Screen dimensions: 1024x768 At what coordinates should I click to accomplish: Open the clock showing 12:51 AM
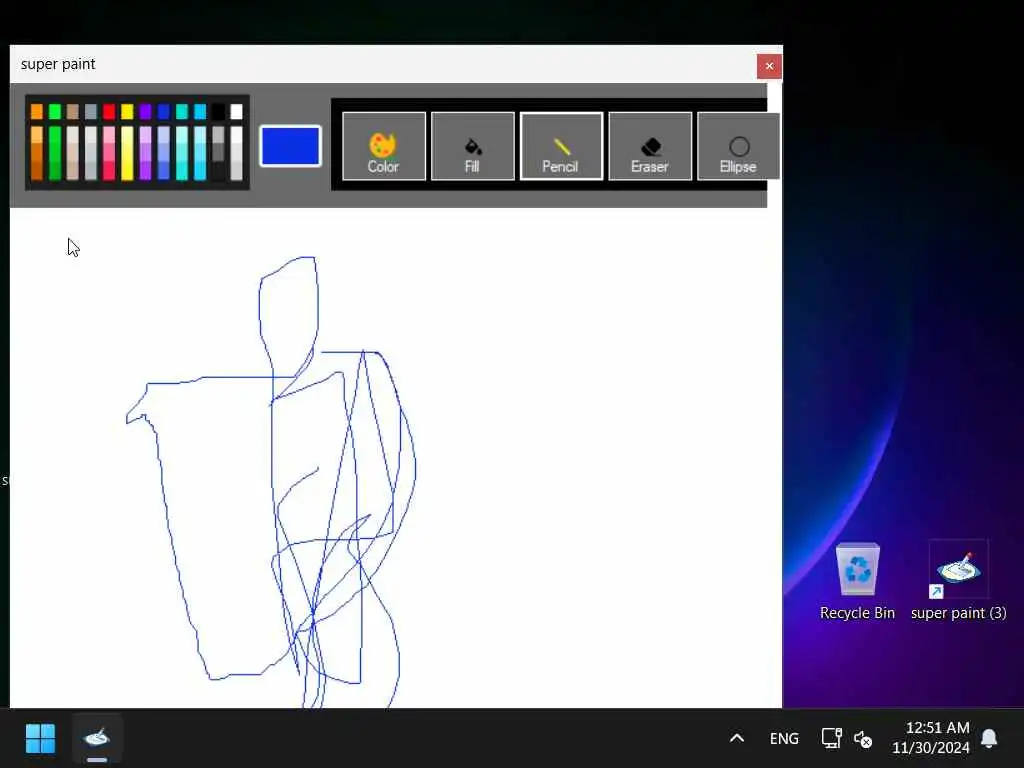931,738
